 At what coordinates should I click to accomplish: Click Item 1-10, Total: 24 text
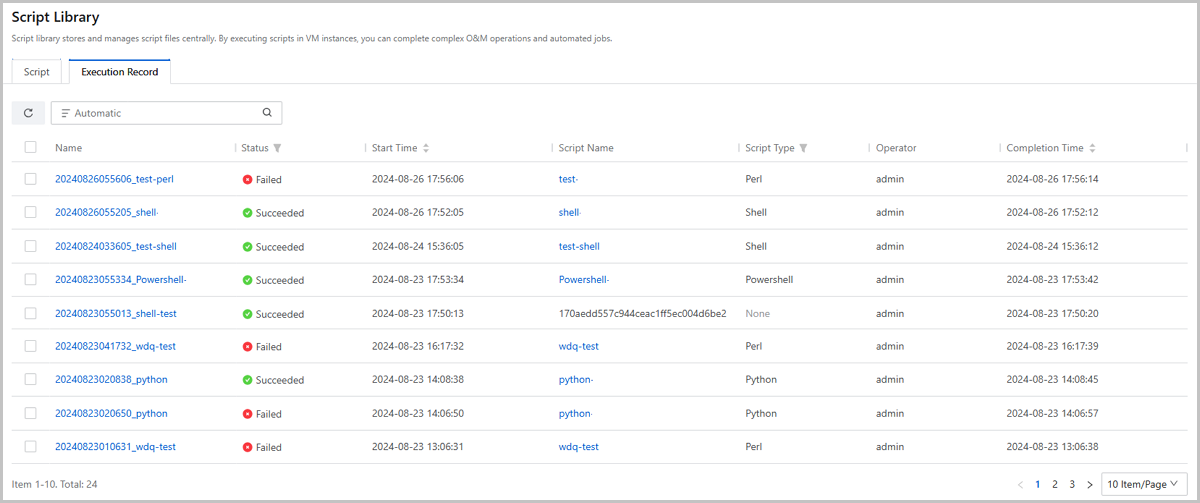[x=55, y=484]
